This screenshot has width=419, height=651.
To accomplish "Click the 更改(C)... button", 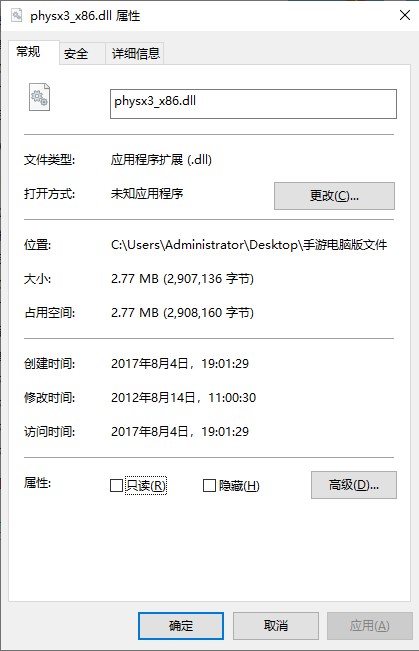I will [x=334, y=196].
